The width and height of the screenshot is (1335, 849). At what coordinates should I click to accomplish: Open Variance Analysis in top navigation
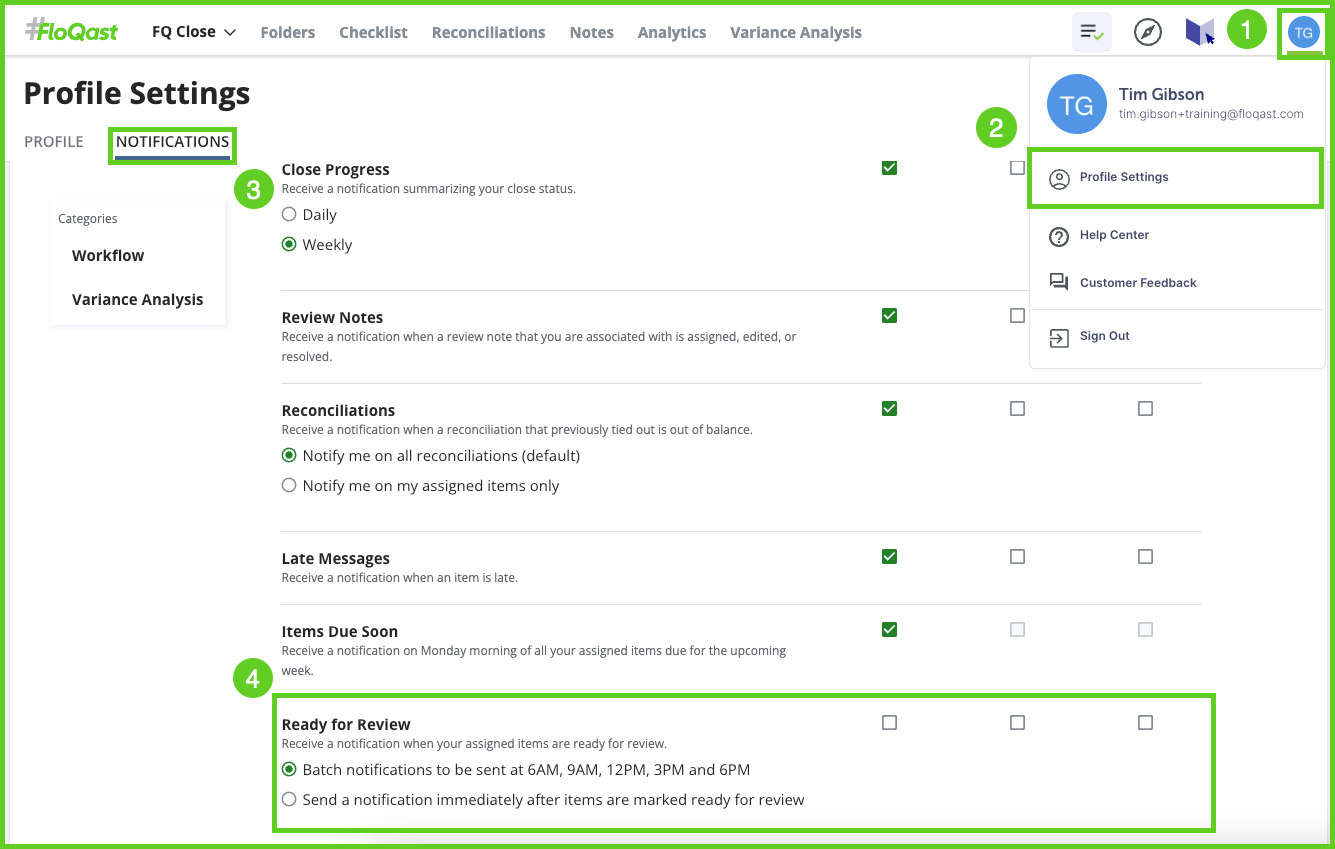click(795, 33)
